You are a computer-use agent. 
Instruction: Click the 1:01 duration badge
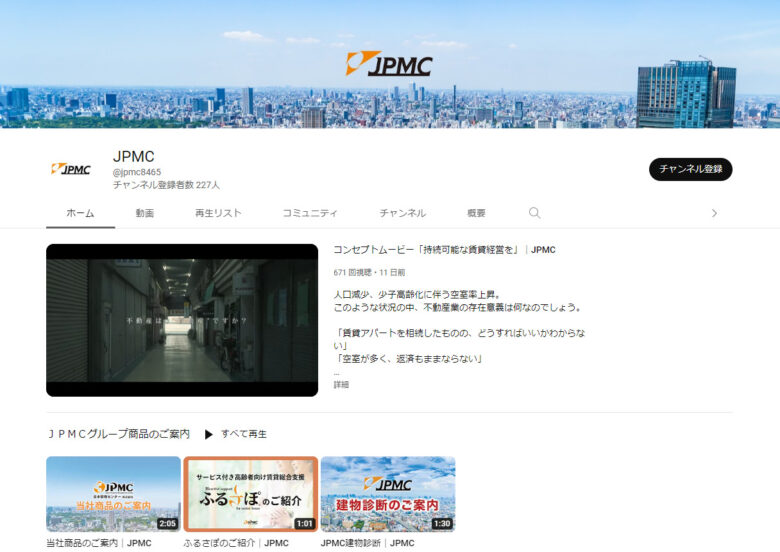[304, 523]
